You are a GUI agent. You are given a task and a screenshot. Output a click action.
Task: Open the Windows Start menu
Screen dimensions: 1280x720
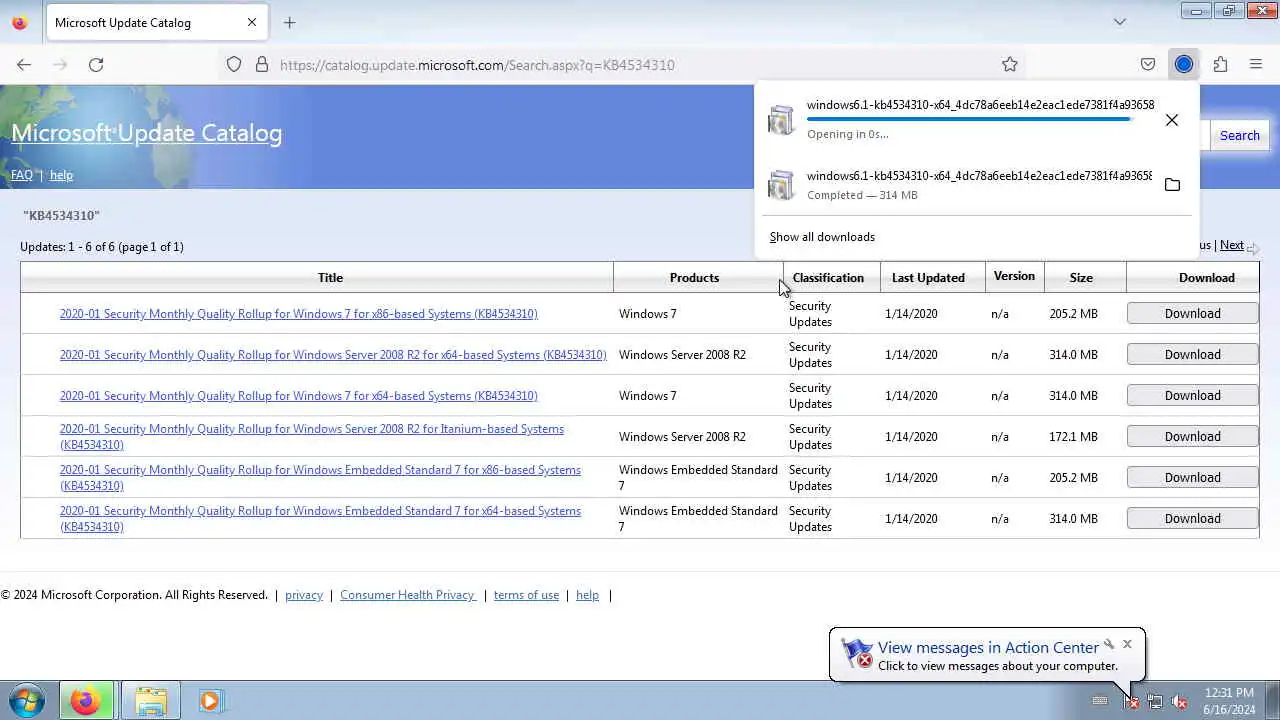tap(27, 701)
